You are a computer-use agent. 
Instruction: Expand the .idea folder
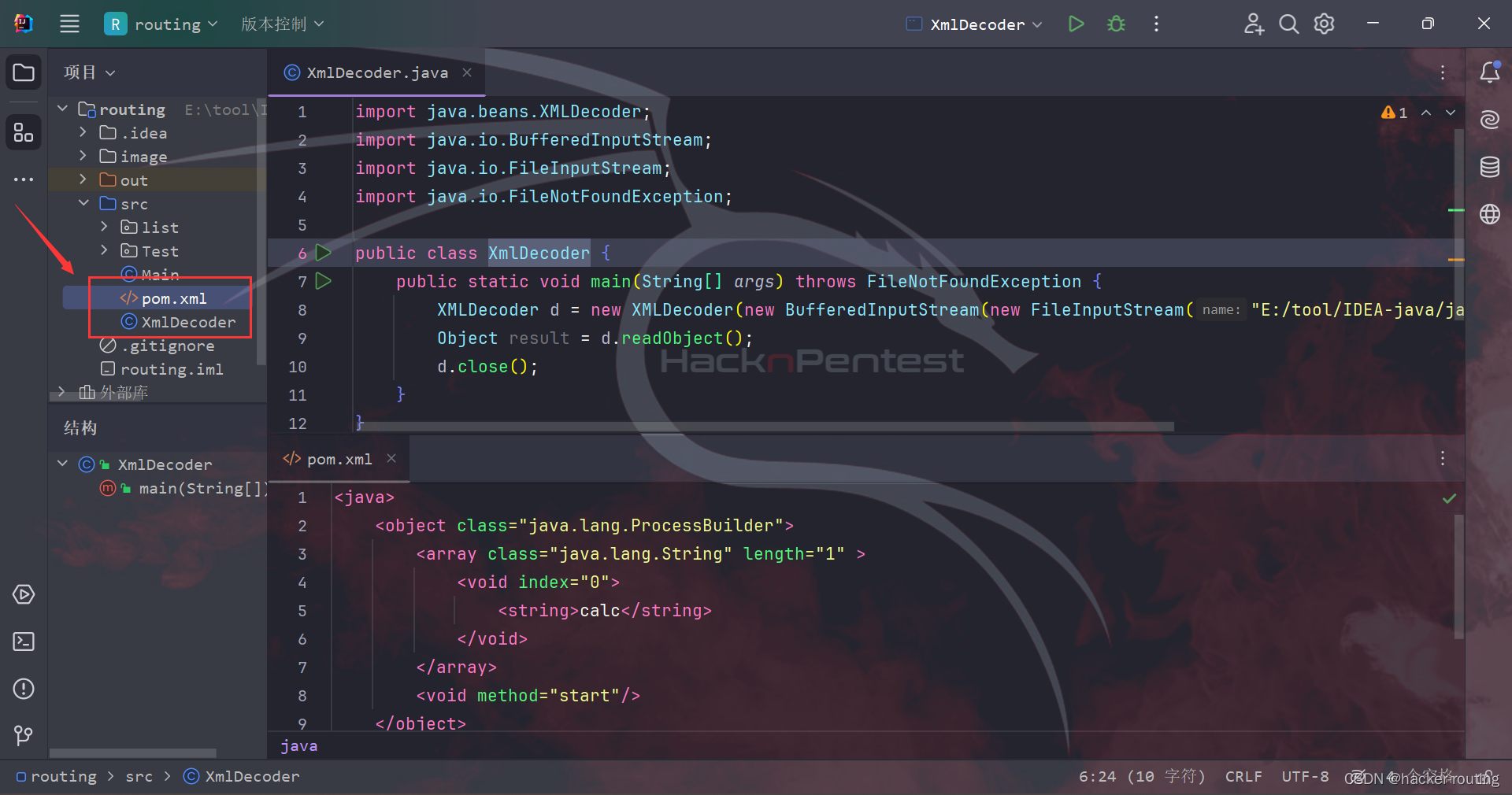pos(83,132)
